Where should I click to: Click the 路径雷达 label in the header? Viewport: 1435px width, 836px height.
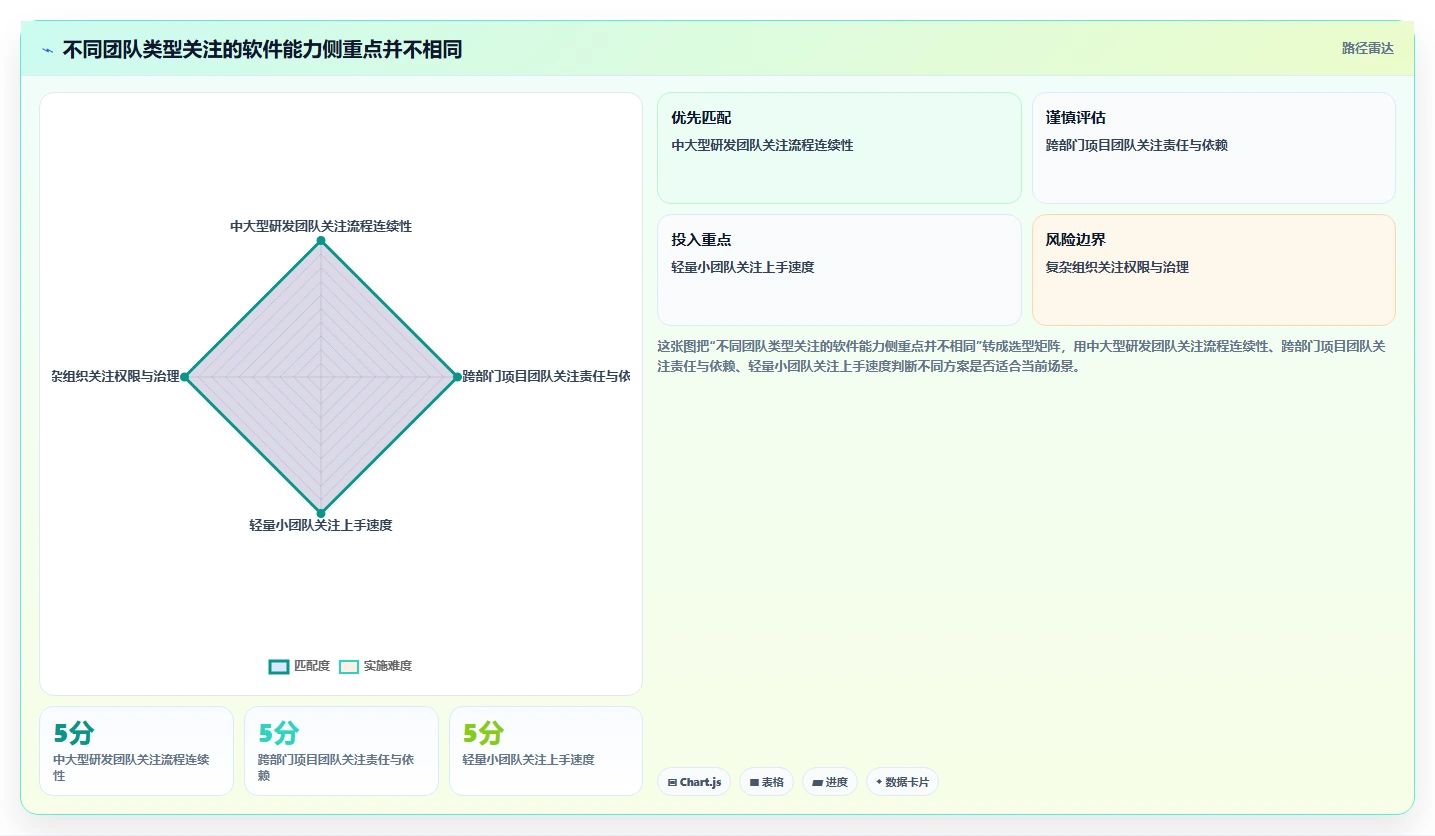click(x=1367, y=48)
